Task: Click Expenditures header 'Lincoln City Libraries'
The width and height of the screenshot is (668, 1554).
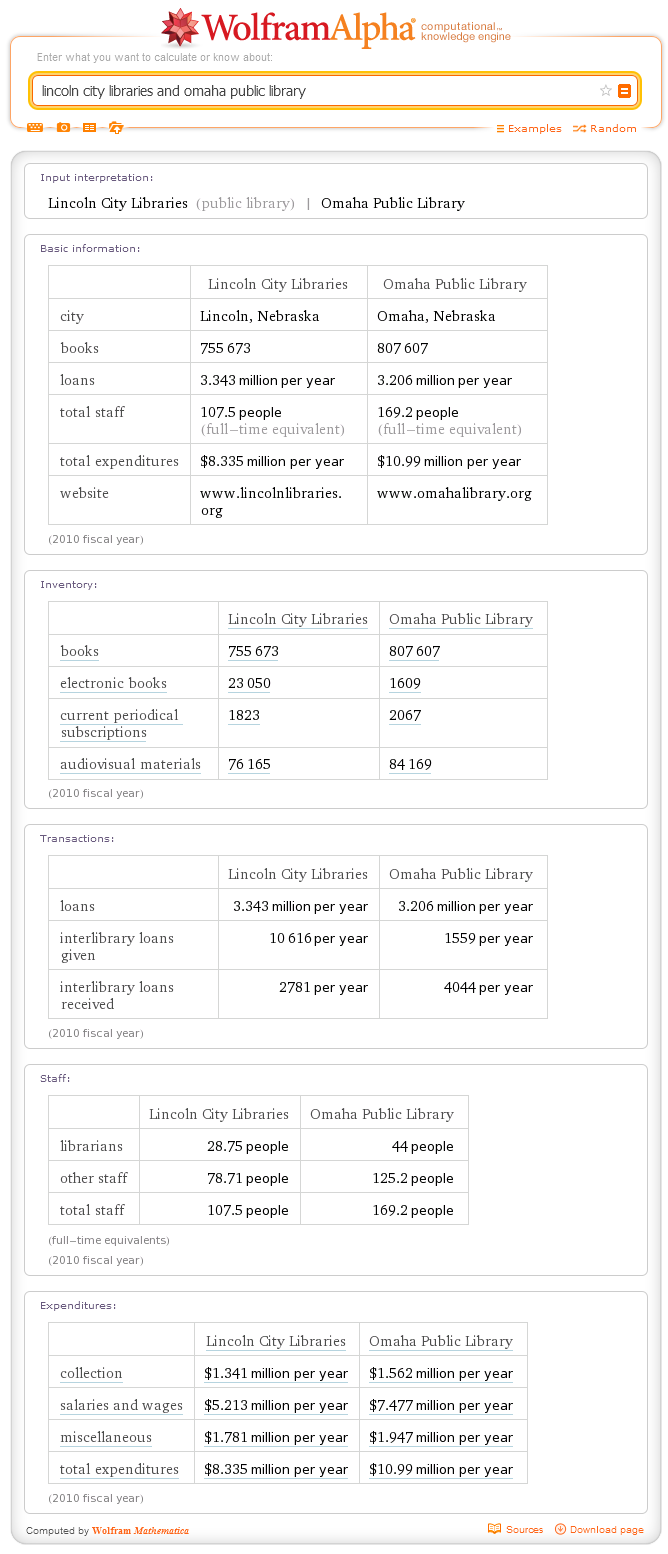Action: (276, 1341)
